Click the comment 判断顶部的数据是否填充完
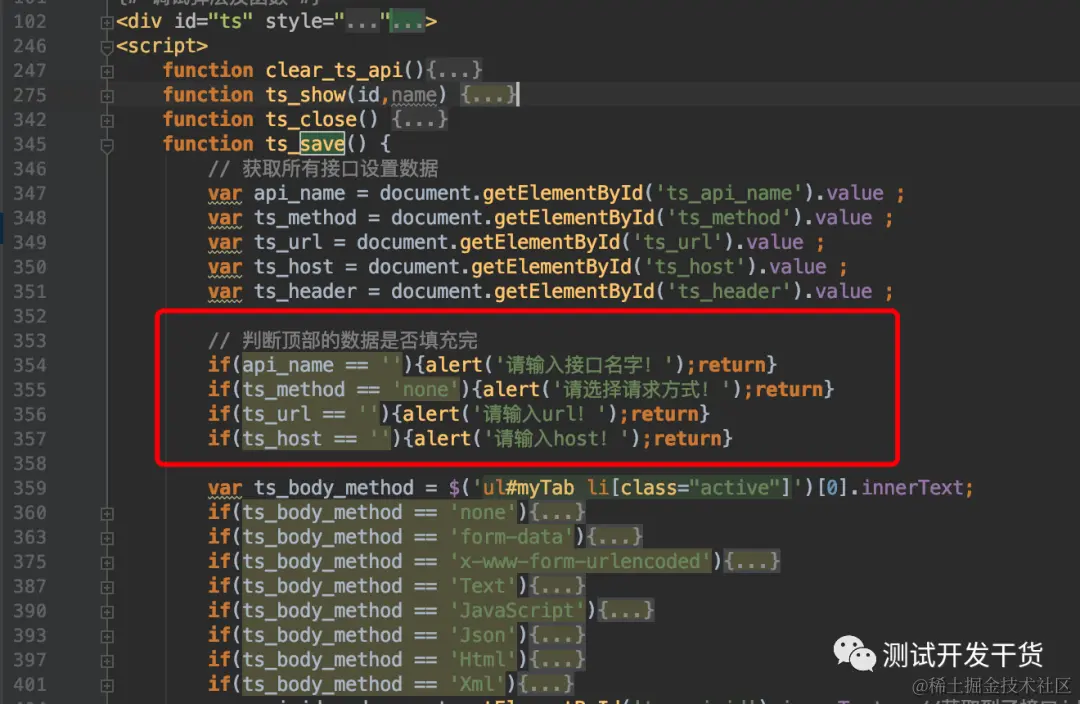The height and width of the screenshot is (704, 1080). (342, 340)
